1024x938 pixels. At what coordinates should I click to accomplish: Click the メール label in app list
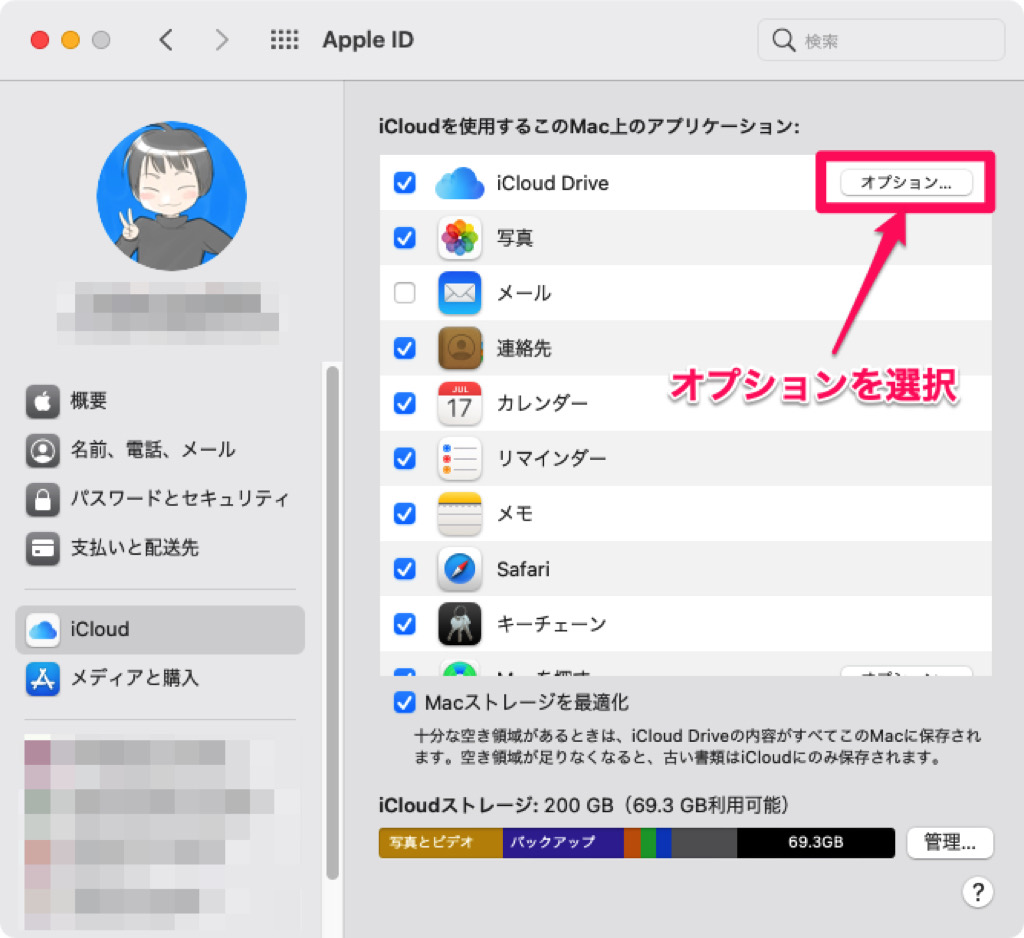pos(524,293)
